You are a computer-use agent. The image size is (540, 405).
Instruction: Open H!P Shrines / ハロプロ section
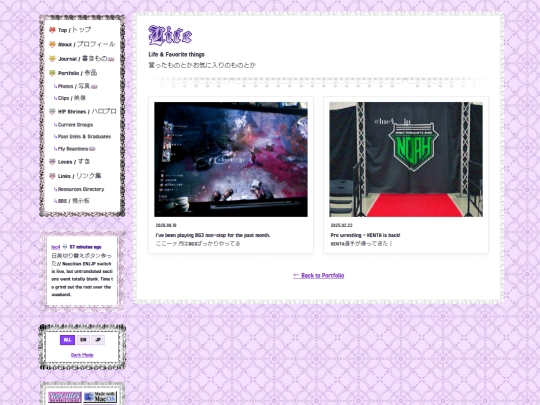click(87, 112)
